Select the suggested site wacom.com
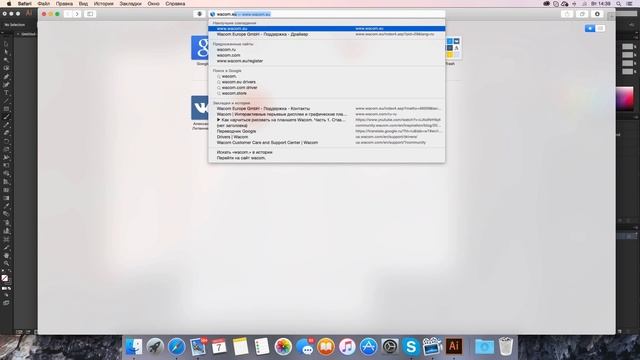The image size is (640, 360). 229,55
